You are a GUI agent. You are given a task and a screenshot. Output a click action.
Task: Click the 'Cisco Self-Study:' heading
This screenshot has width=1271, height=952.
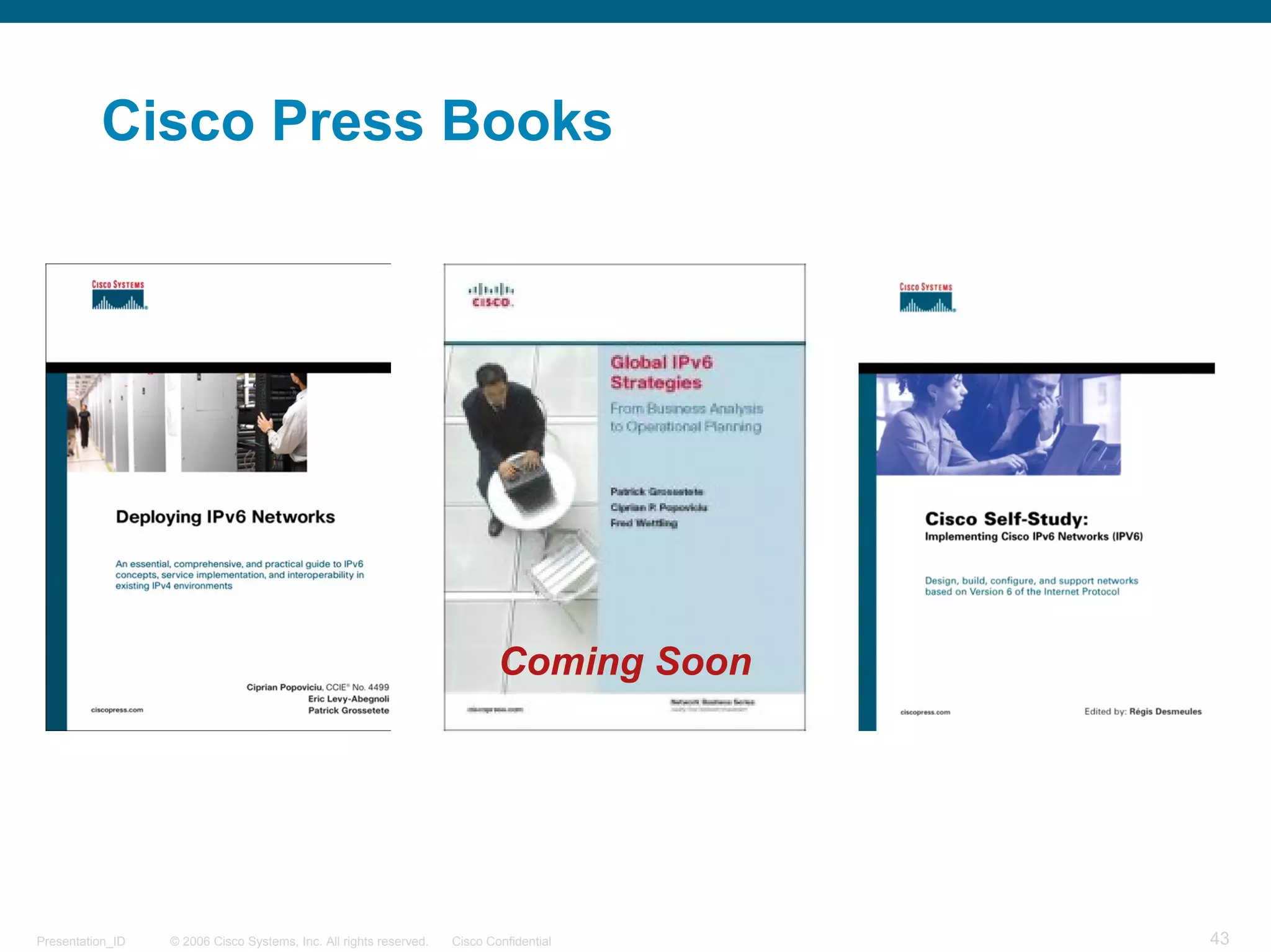(1007, 519)
